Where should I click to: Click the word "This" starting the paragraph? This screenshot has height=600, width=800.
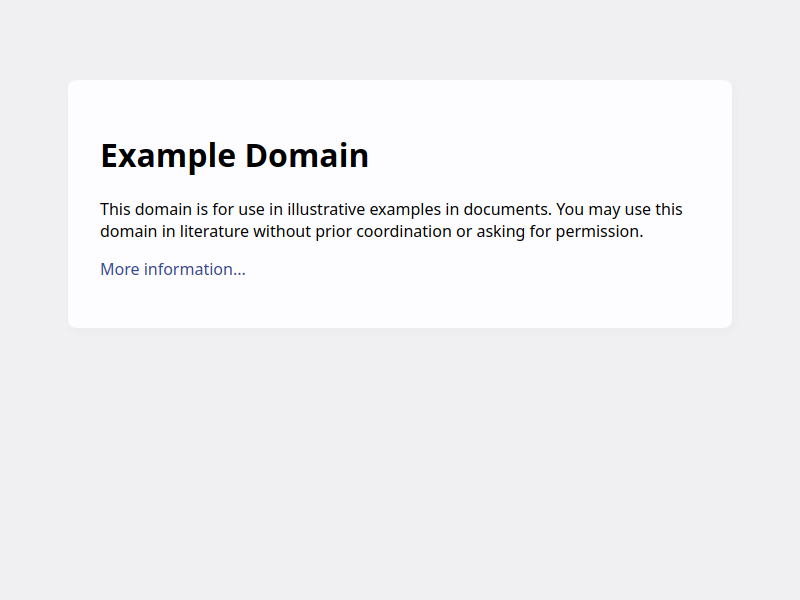coord(115,210)
